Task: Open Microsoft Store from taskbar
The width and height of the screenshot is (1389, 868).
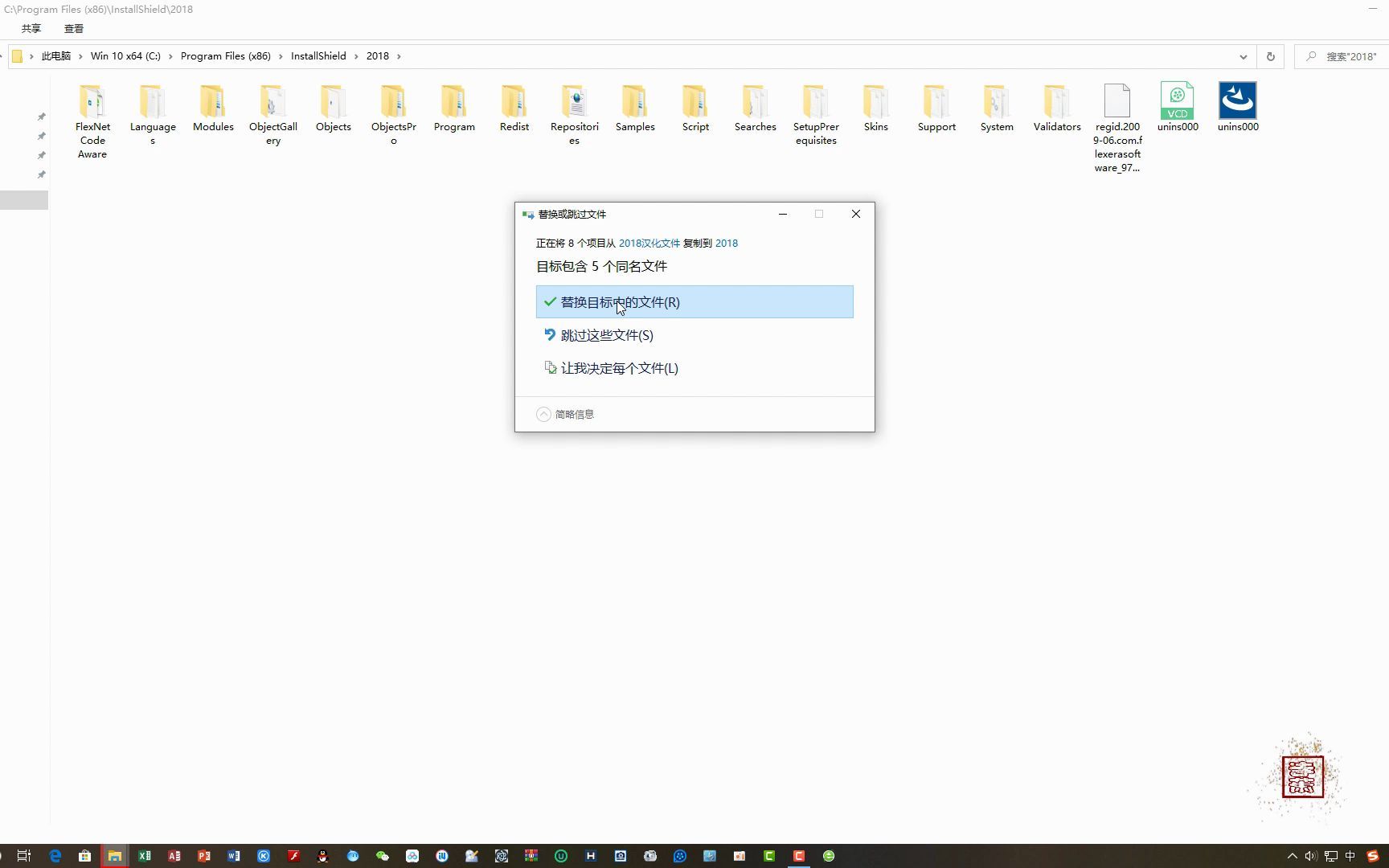Action: 84,856
